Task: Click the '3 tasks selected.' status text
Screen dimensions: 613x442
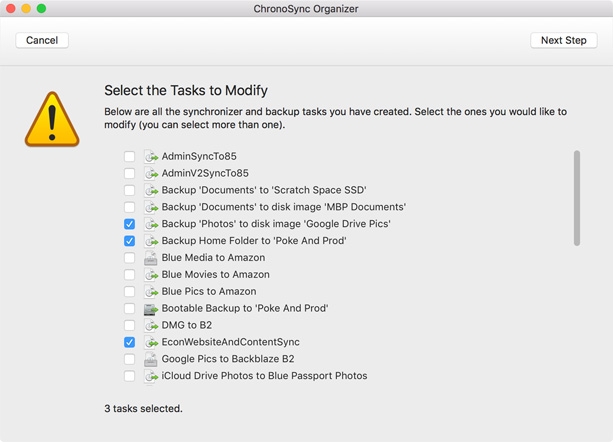Action: click(x=143, y=409)
